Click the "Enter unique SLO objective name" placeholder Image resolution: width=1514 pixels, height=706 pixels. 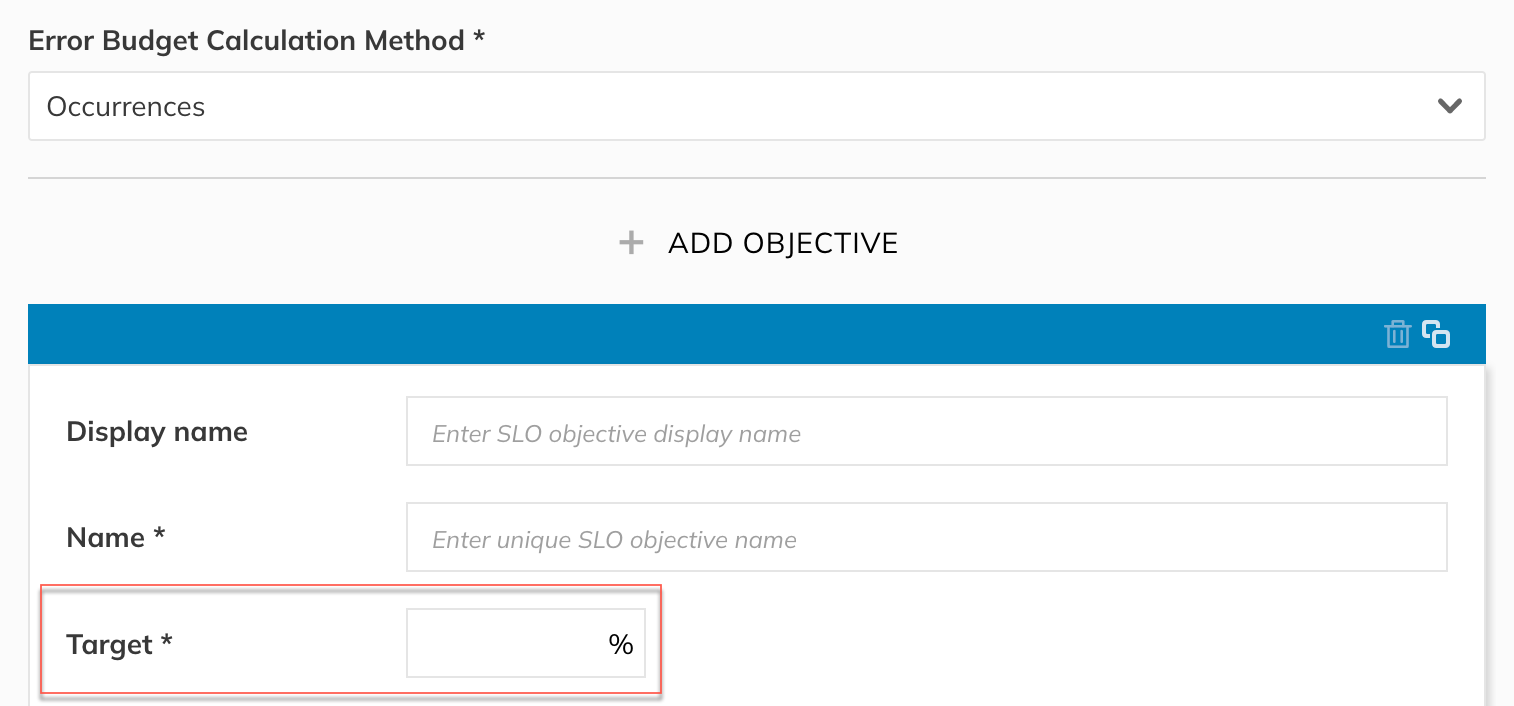615,540
